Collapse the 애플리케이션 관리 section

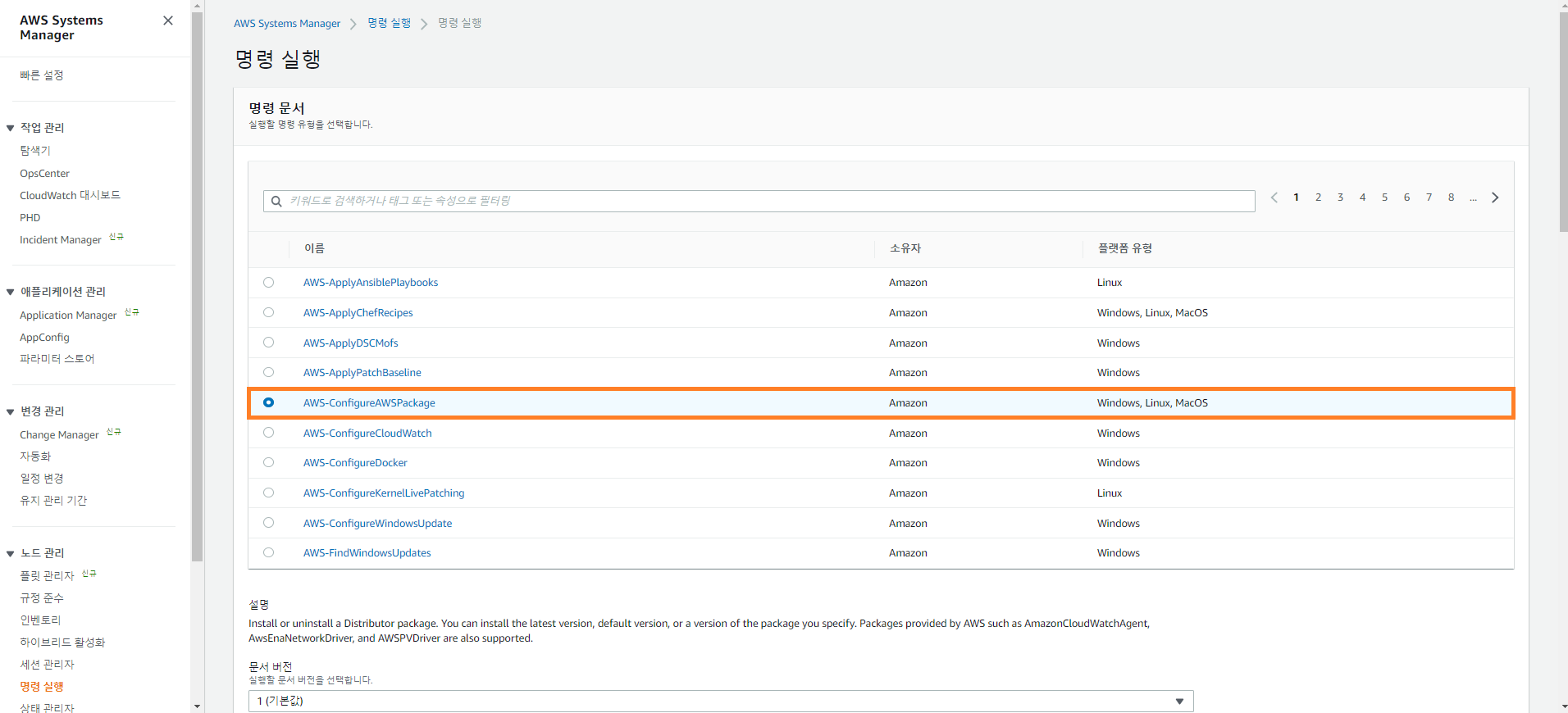click(x=11, y=292)
